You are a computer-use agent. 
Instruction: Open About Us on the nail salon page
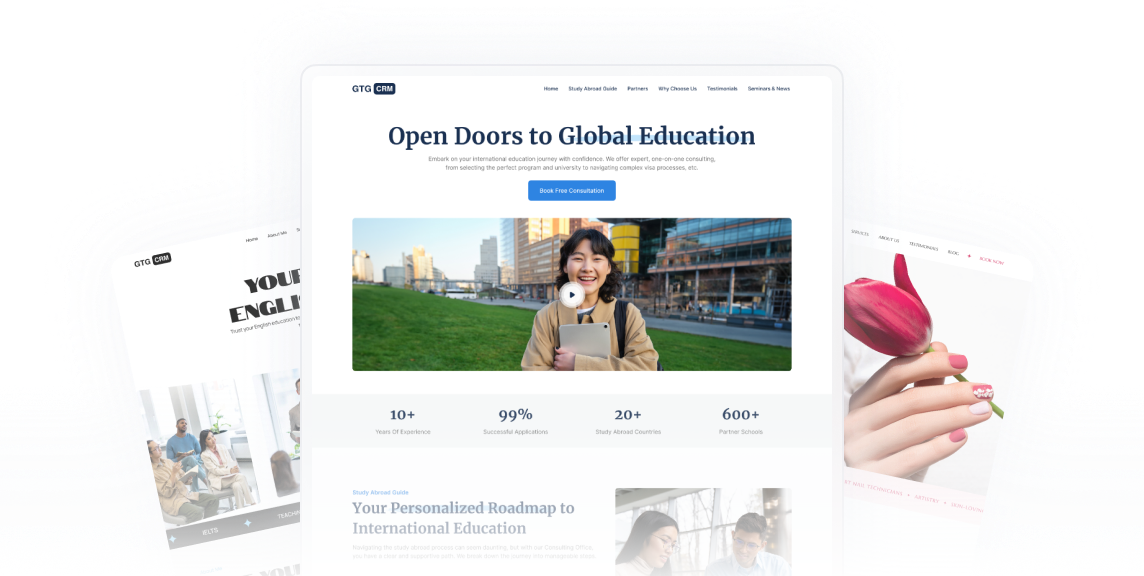888,239
